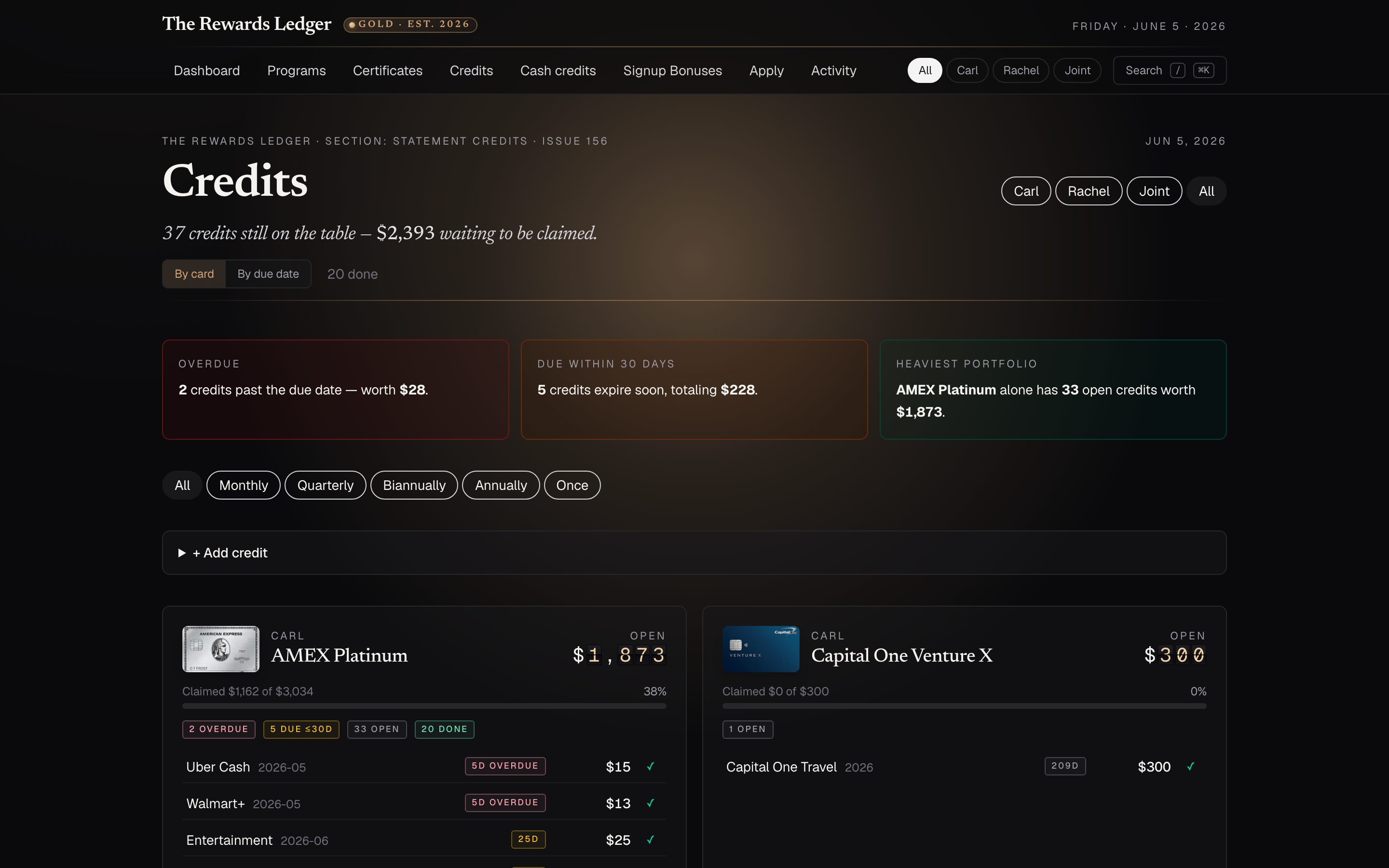Click the $1,873 open amount
Screen dimensions: 1389x868
619,655
